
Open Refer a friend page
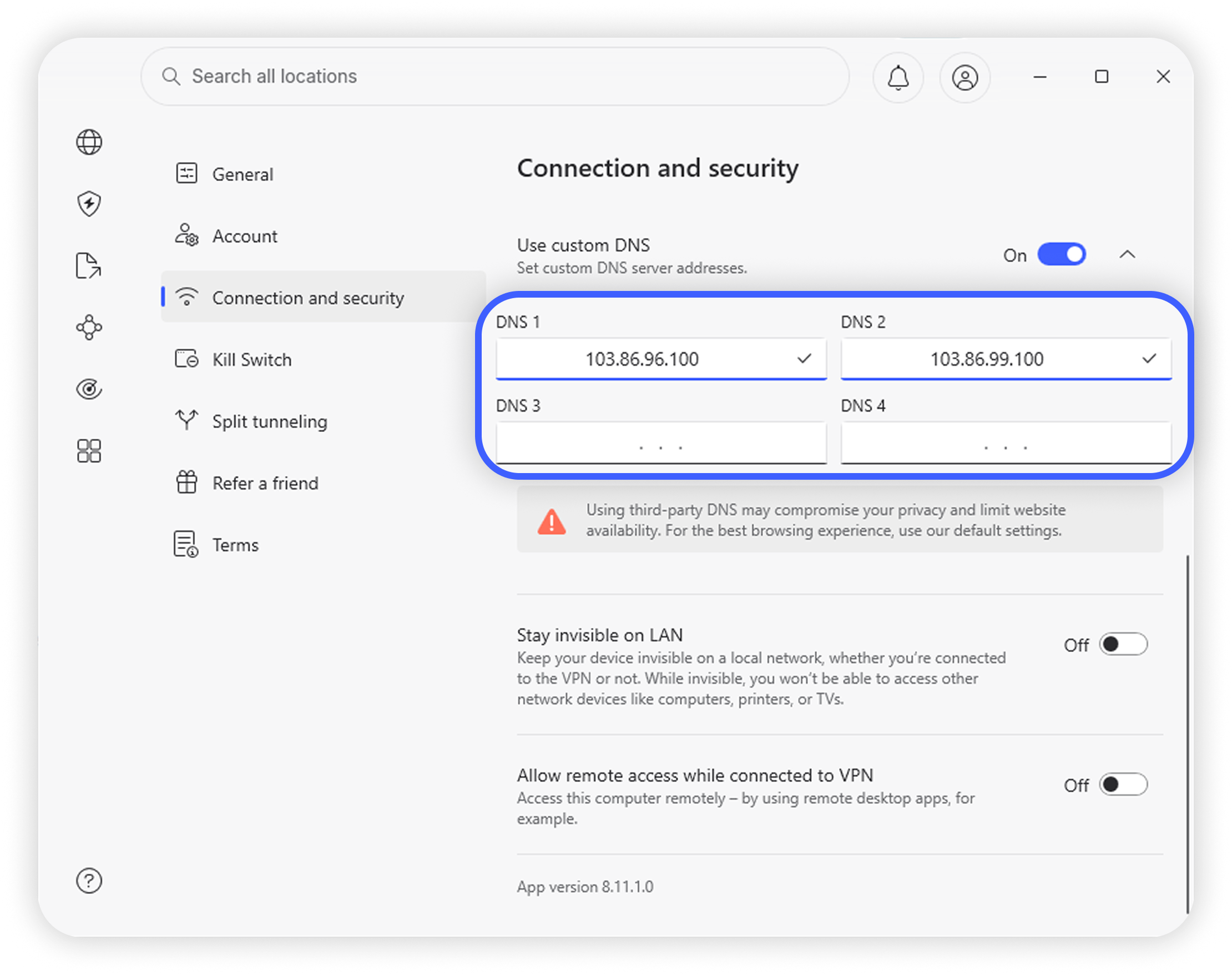[323, 483]
